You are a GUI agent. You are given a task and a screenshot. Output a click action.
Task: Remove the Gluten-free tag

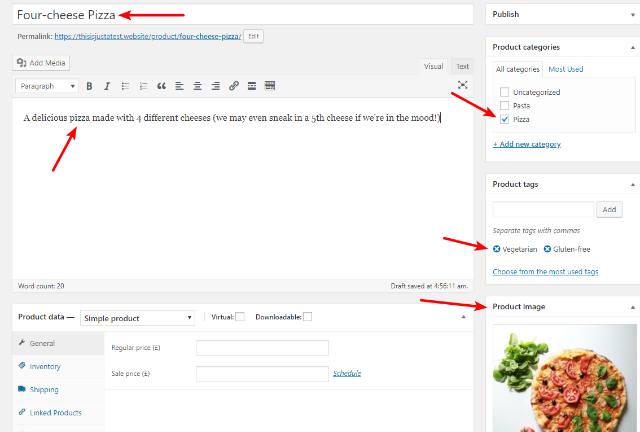[547, 249]
